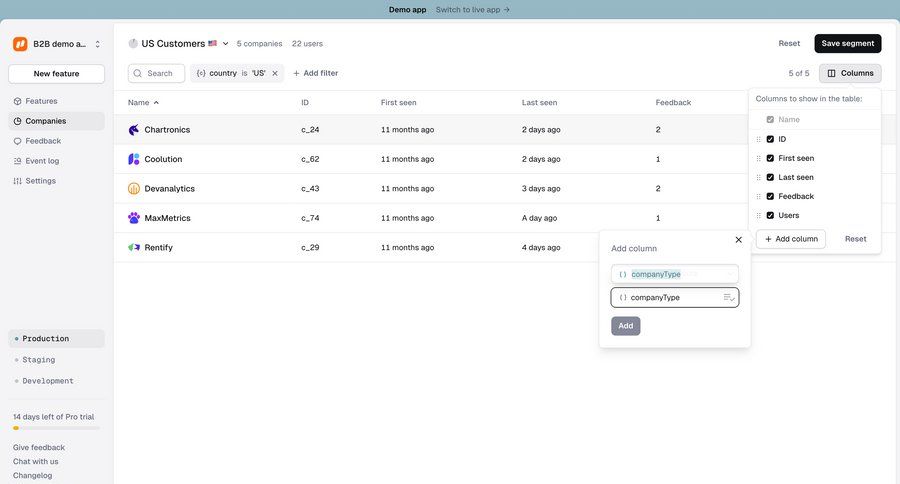
Task: Click the drag handle for Users column
Action: pyautogui.click(x=759, y=215)
